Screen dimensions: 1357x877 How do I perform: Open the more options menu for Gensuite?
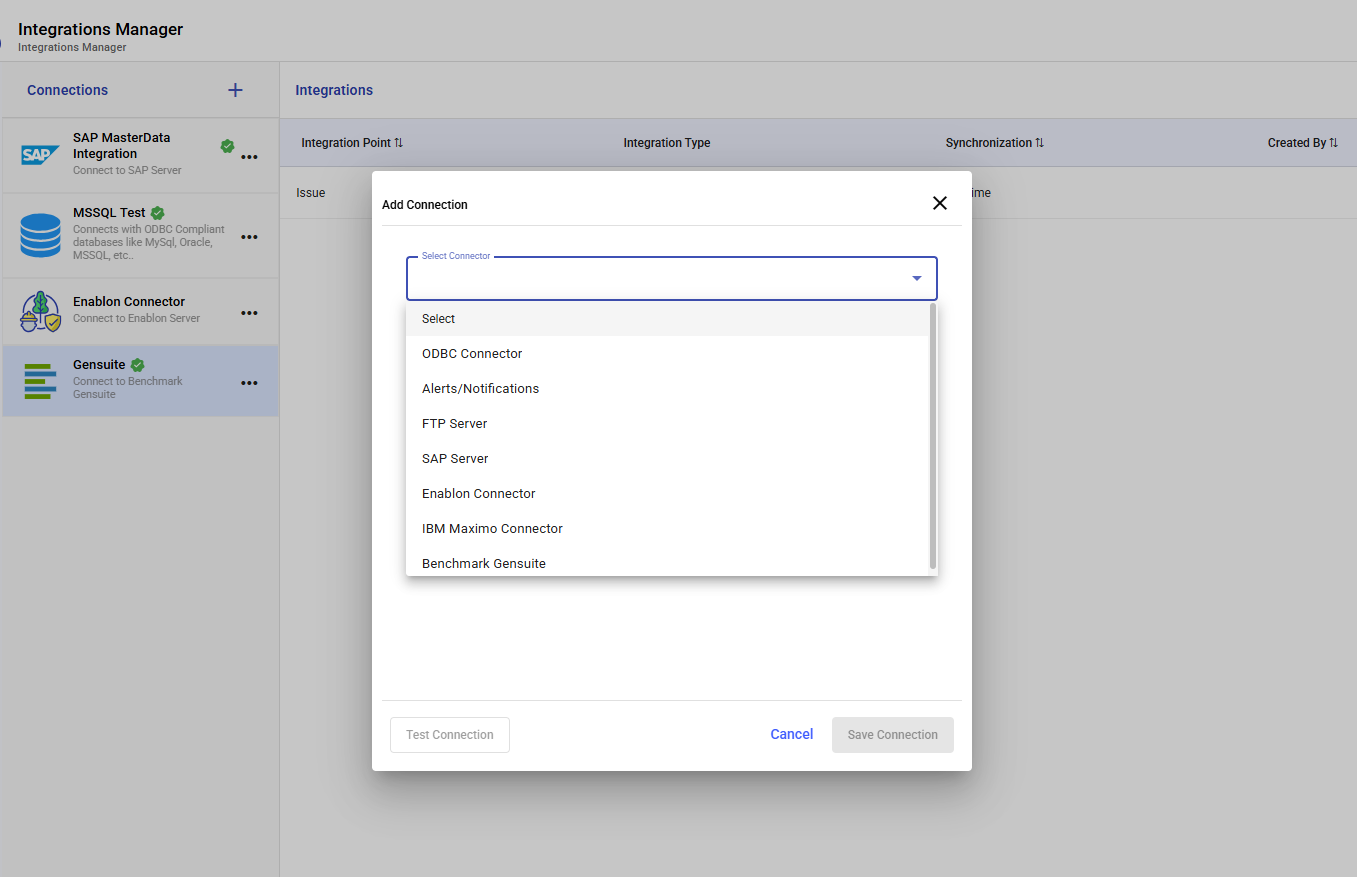tap(250, 383)
